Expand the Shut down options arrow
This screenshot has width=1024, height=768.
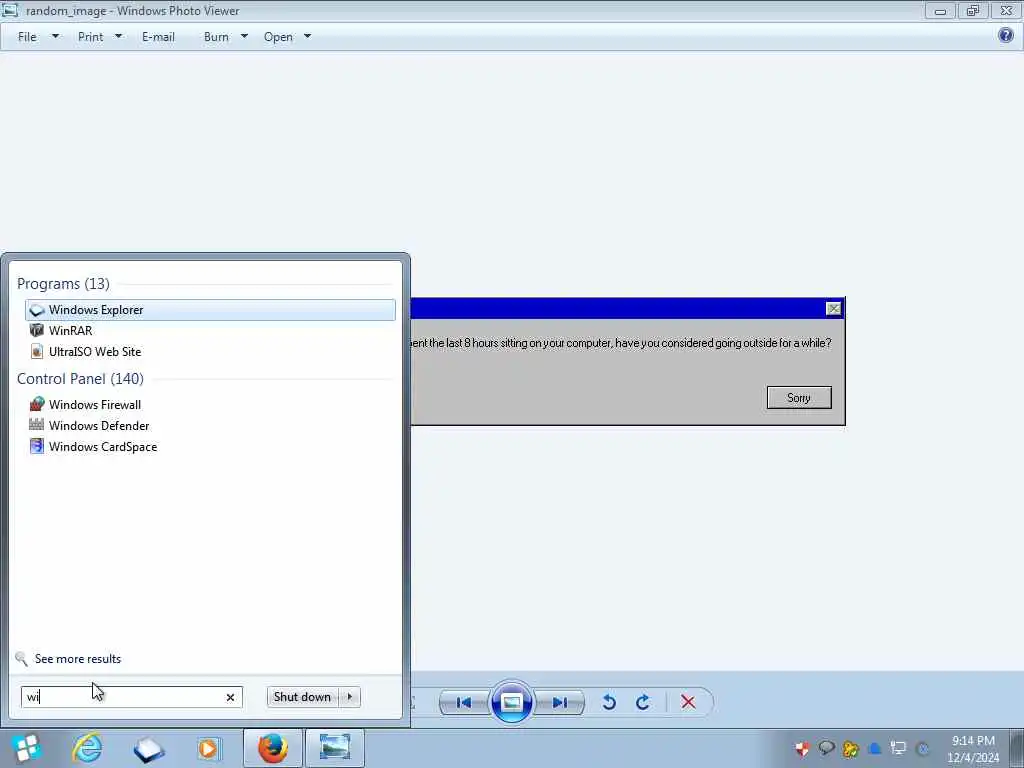350,697
